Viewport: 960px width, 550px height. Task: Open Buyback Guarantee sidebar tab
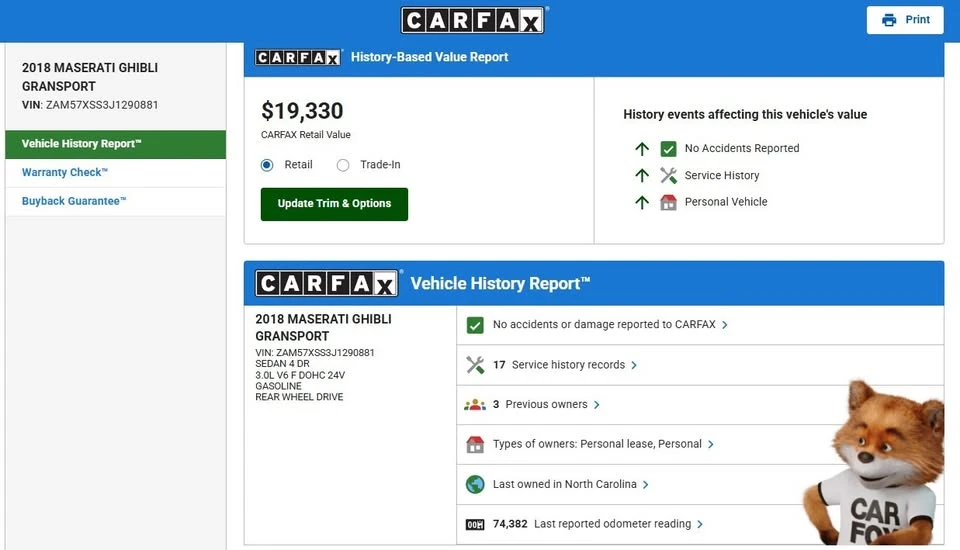(116, 202)
